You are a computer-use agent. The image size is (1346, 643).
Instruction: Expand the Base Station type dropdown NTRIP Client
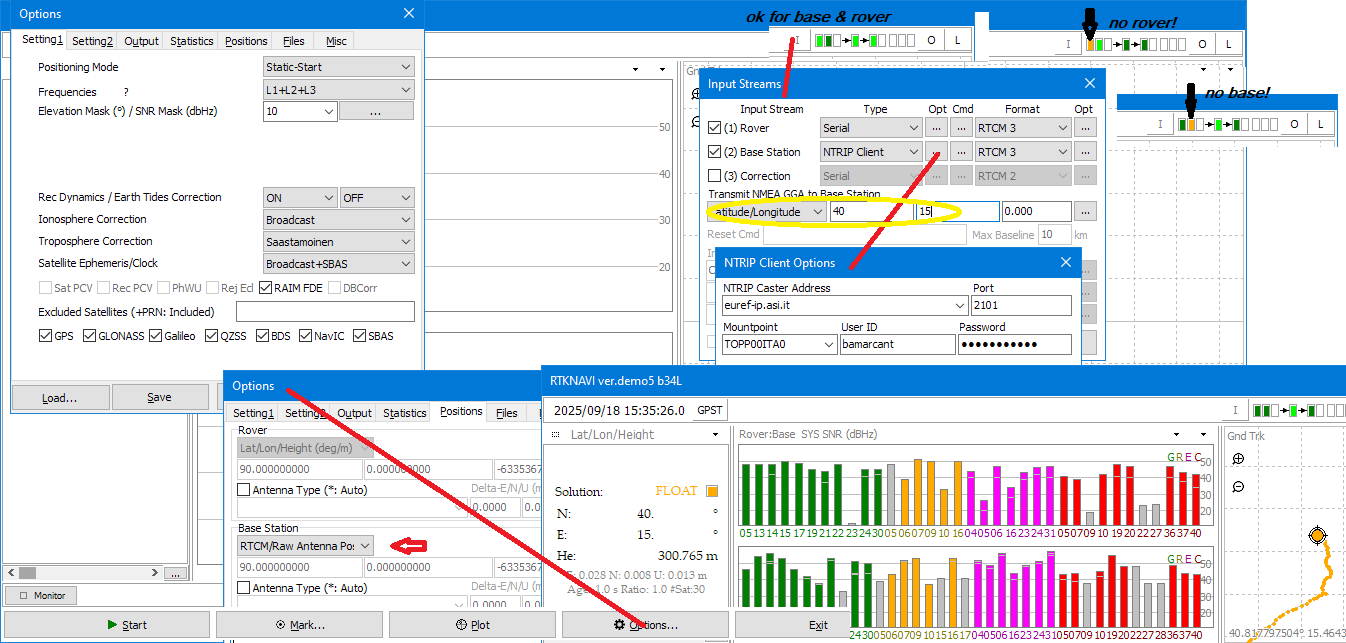(870, 152)
